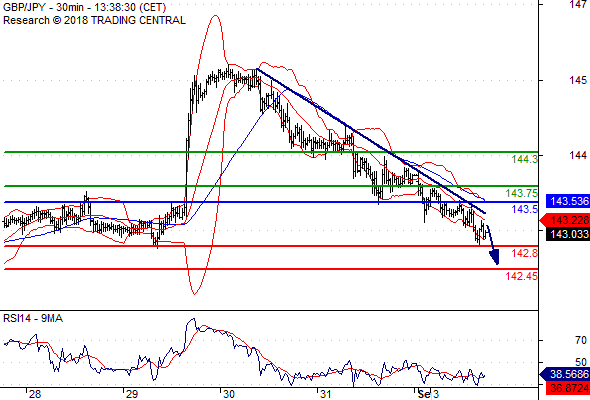Click the RSI 70 level label
Viewport: 590px width, 400px height.
click(x=581, y=340)
